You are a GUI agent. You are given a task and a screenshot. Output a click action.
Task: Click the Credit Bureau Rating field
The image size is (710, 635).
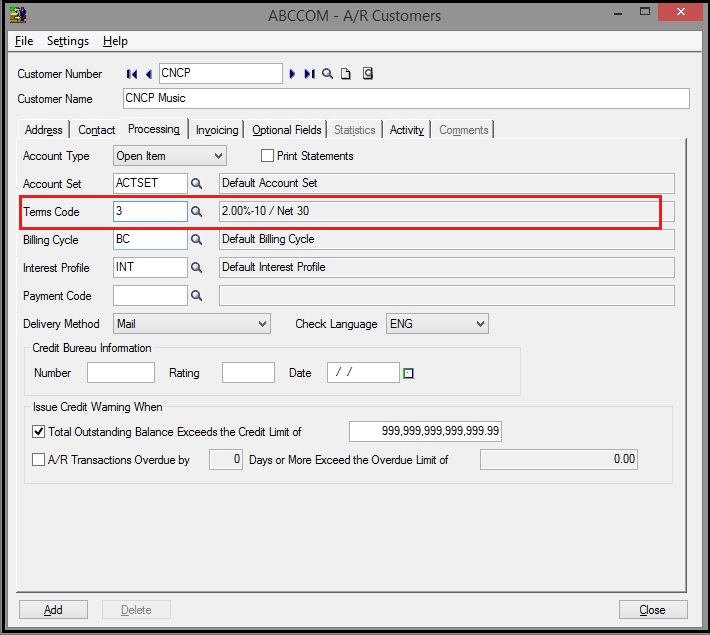coord(248,372)
